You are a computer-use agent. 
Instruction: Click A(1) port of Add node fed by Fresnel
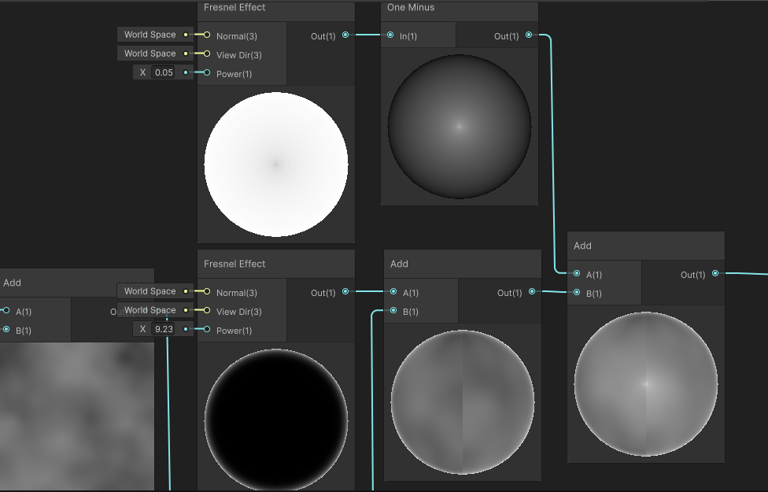(393, 292)
